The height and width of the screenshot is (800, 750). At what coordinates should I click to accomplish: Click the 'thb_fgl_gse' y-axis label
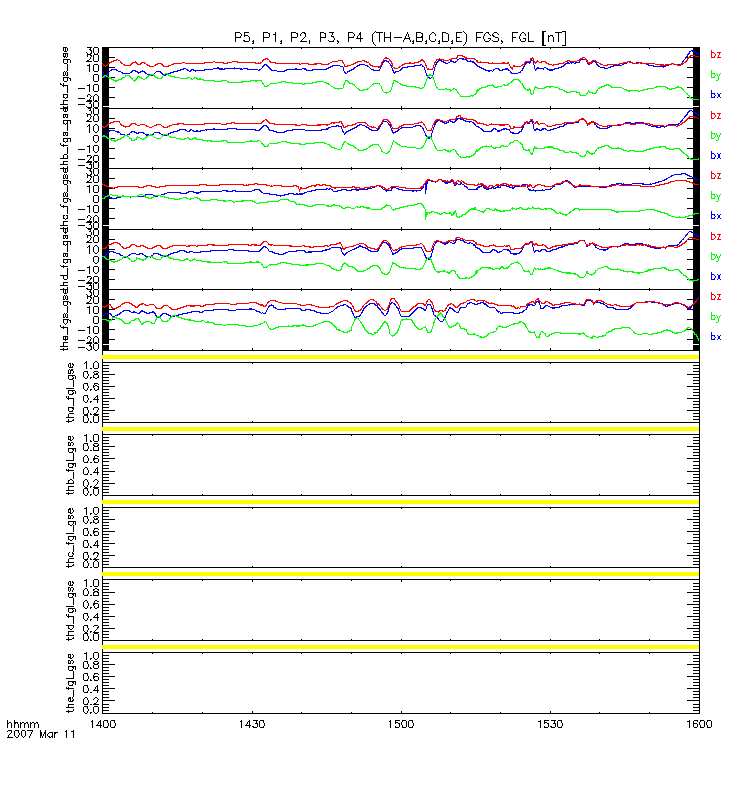pos(70,465)
